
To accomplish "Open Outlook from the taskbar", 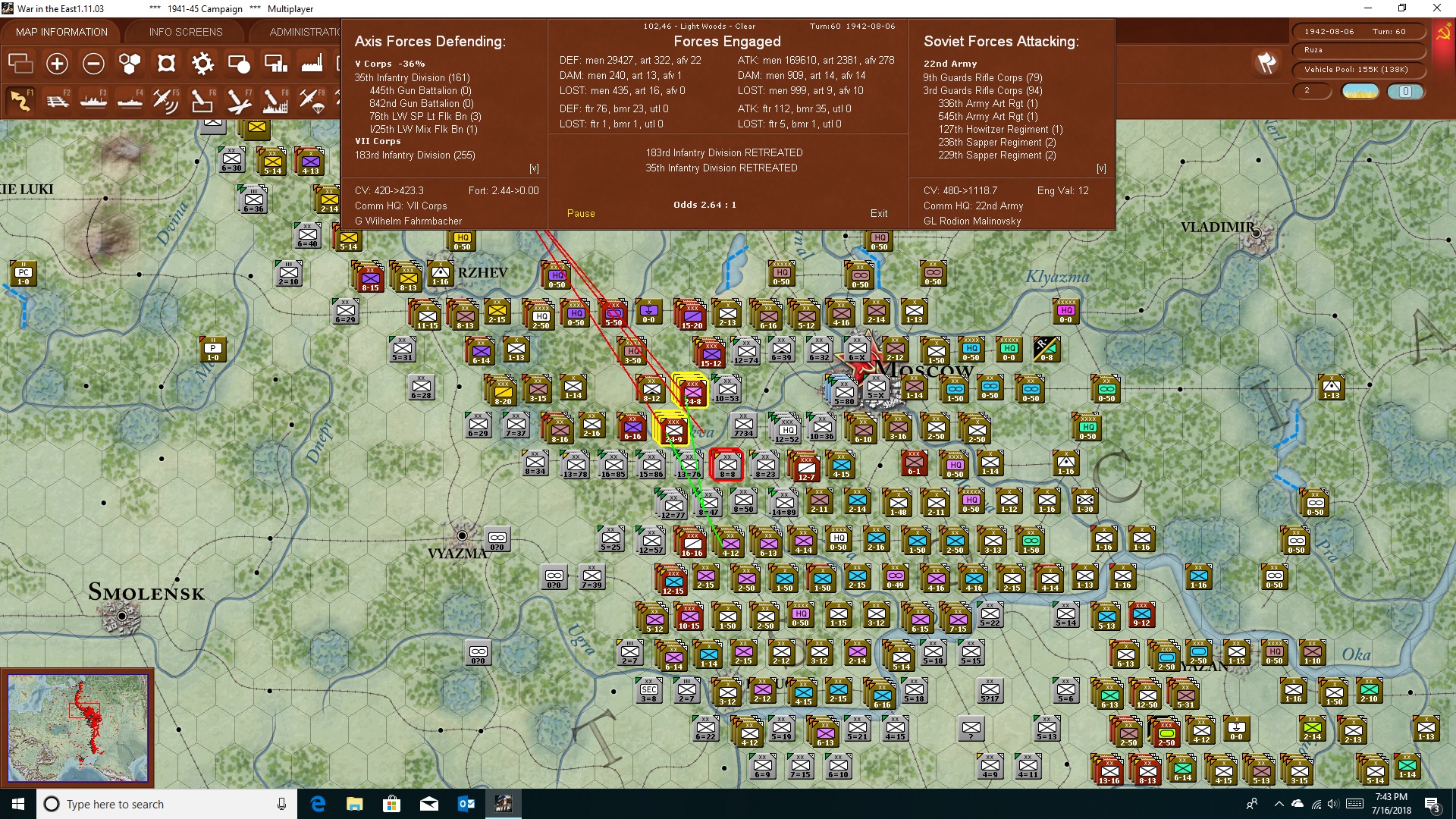I will click(466, 804).
